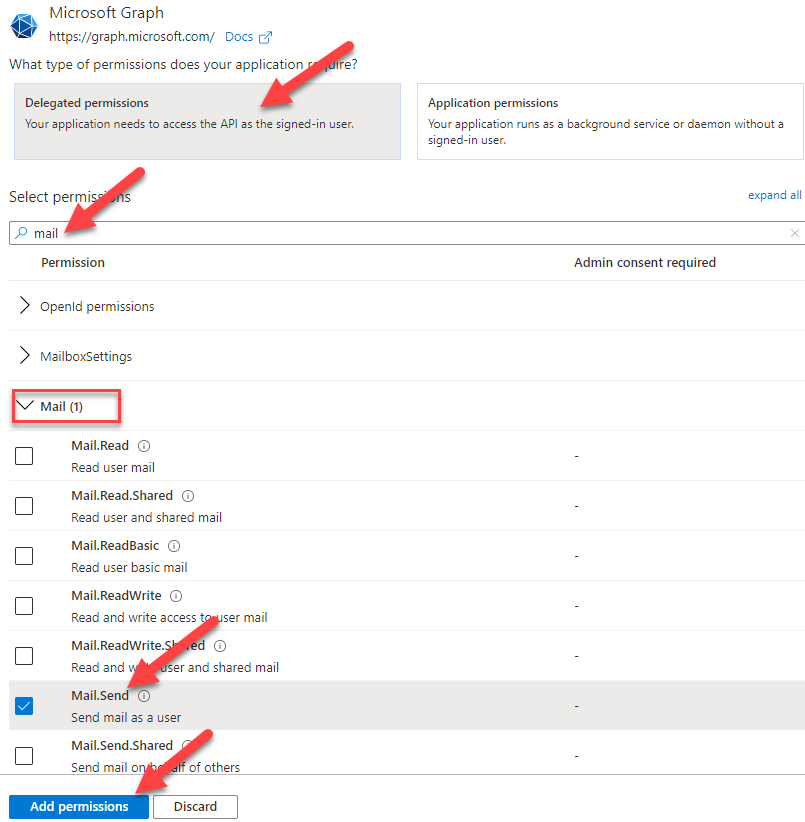Click the info icon next to Mail.Read.Shared
805x822 pixels.
[x=188, y=496]
